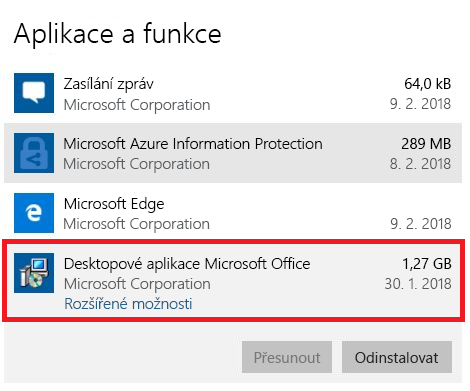Select the Microsoft Edge entry name
This screenshot has height=391, width=470.
point(114,204)
